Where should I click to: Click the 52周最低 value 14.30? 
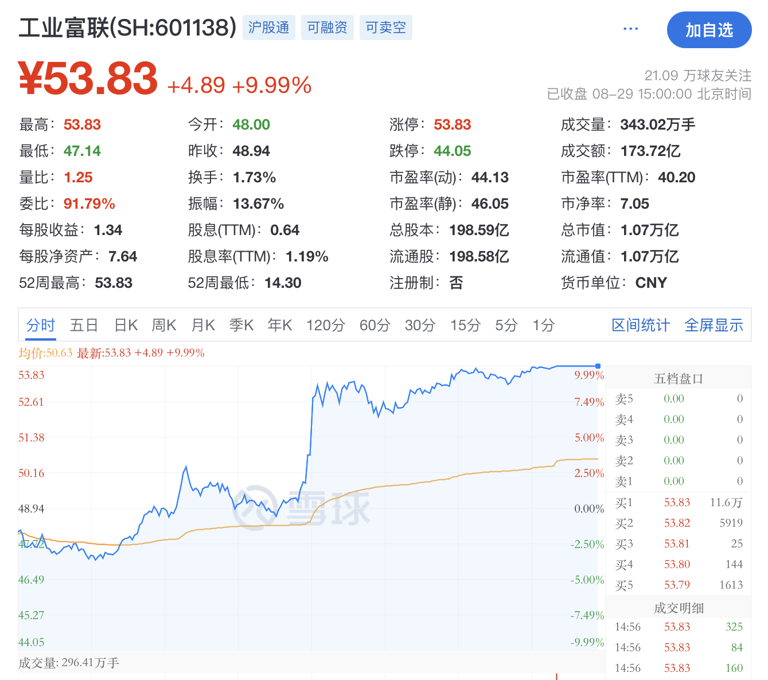tap(283, 283)
